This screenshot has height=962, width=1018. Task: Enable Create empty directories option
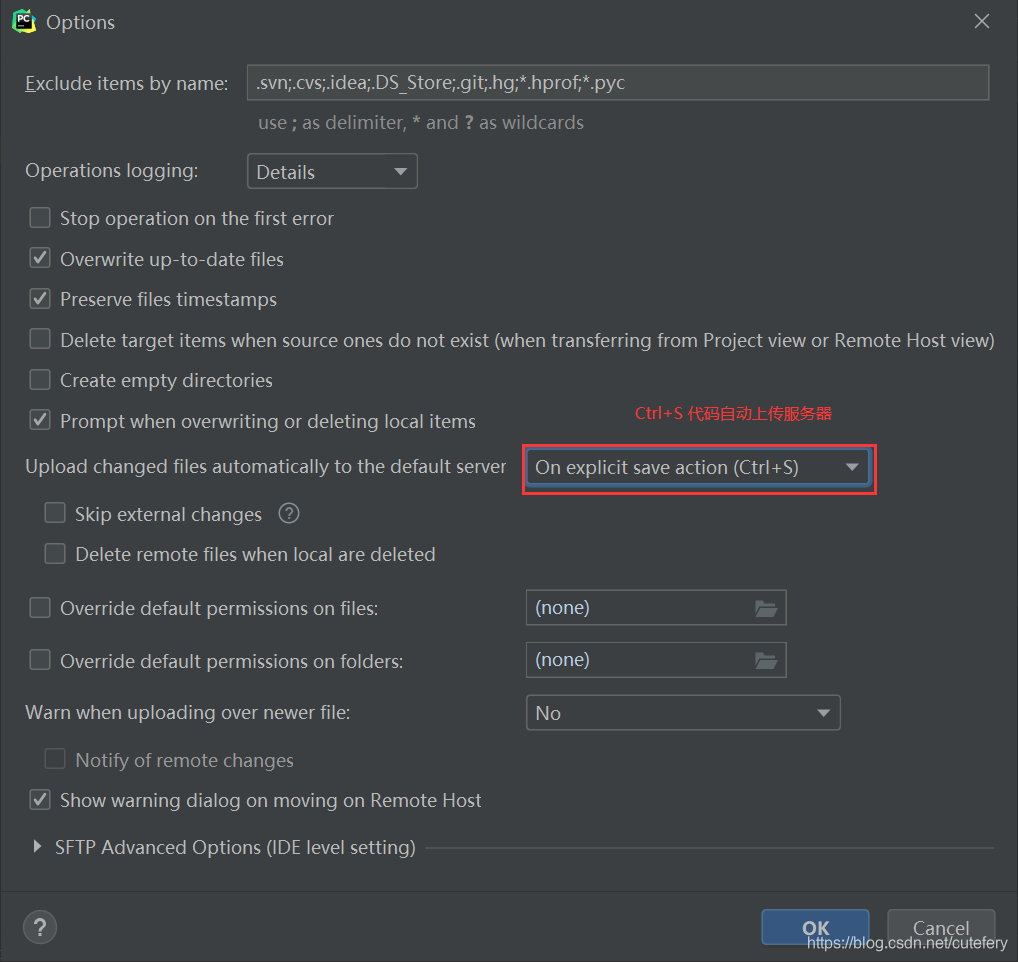[x=40, y=380]
